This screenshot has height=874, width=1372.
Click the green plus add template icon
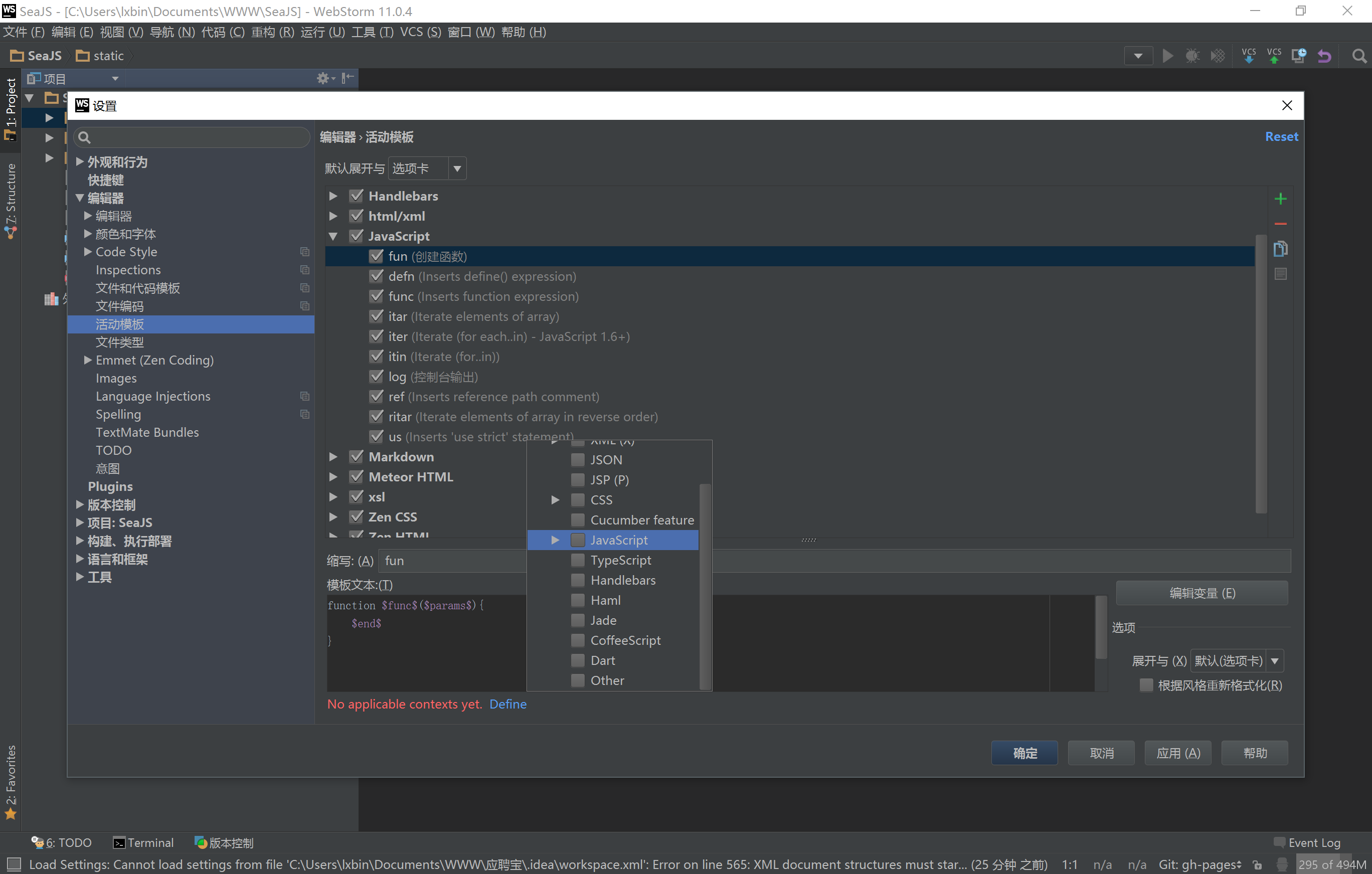[x=1280, y=198]
